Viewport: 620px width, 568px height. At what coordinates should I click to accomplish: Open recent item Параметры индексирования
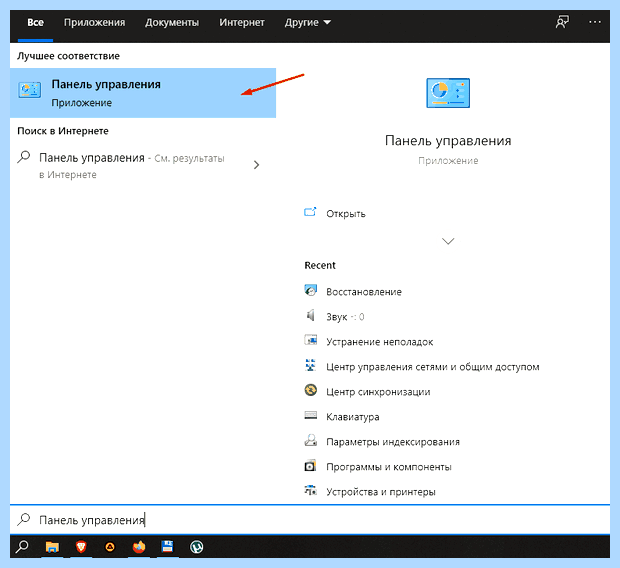coord(393,441)
